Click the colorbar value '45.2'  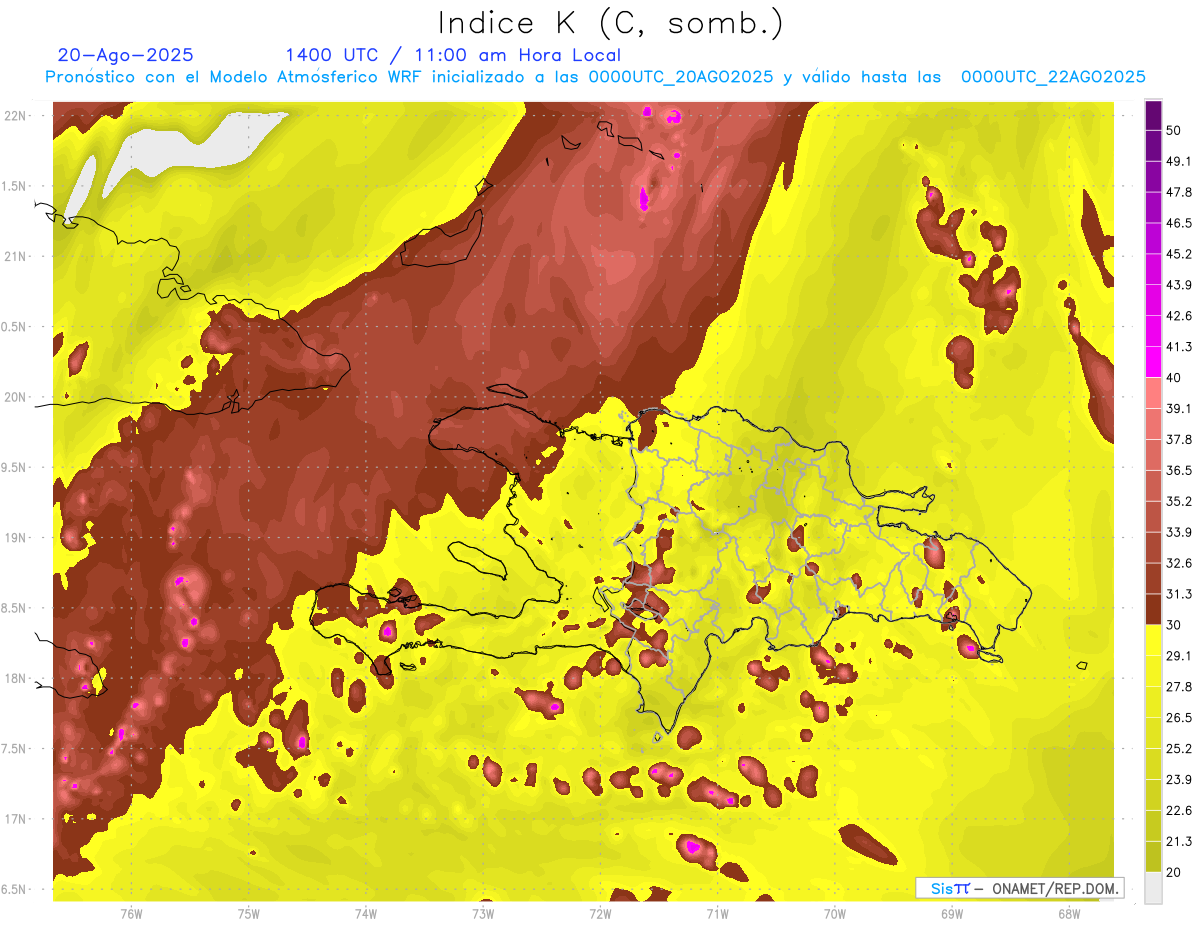click(1178, 254)
